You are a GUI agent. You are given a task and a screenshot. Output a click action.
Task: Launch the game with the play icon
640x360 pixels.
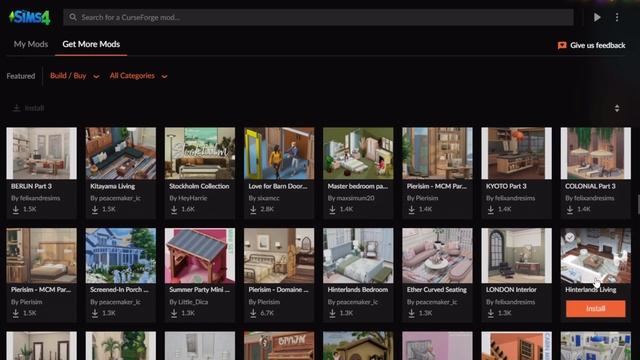(597, 17)
